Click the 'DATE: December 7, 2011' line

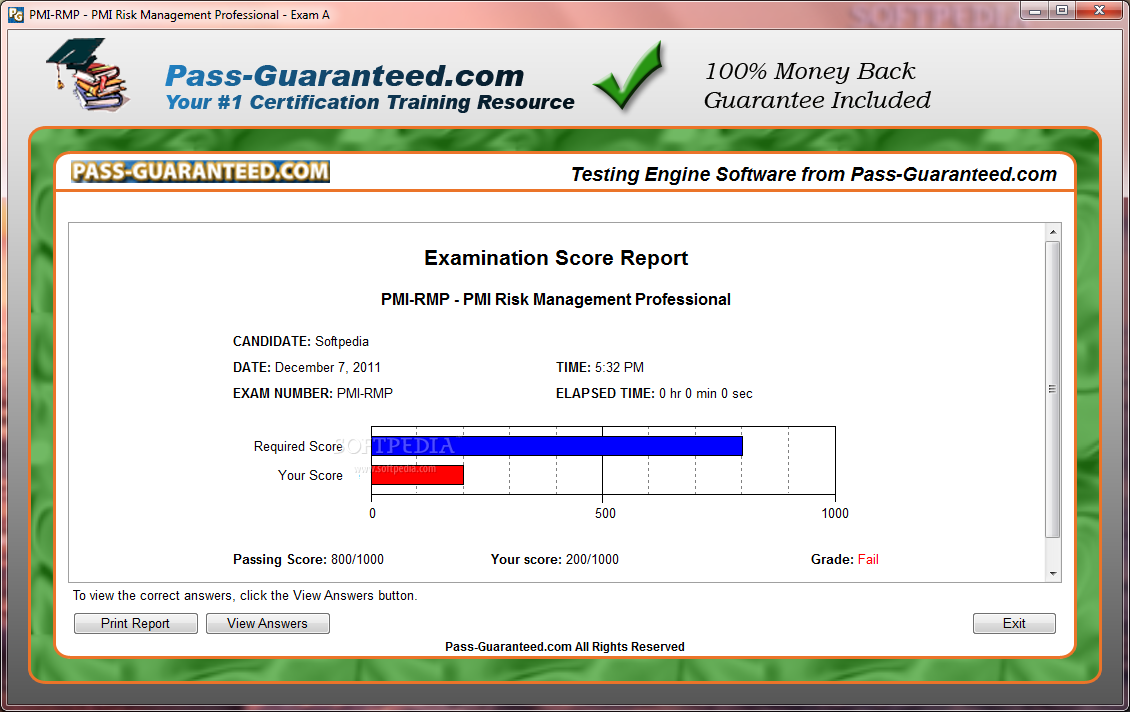pos(306,368)
